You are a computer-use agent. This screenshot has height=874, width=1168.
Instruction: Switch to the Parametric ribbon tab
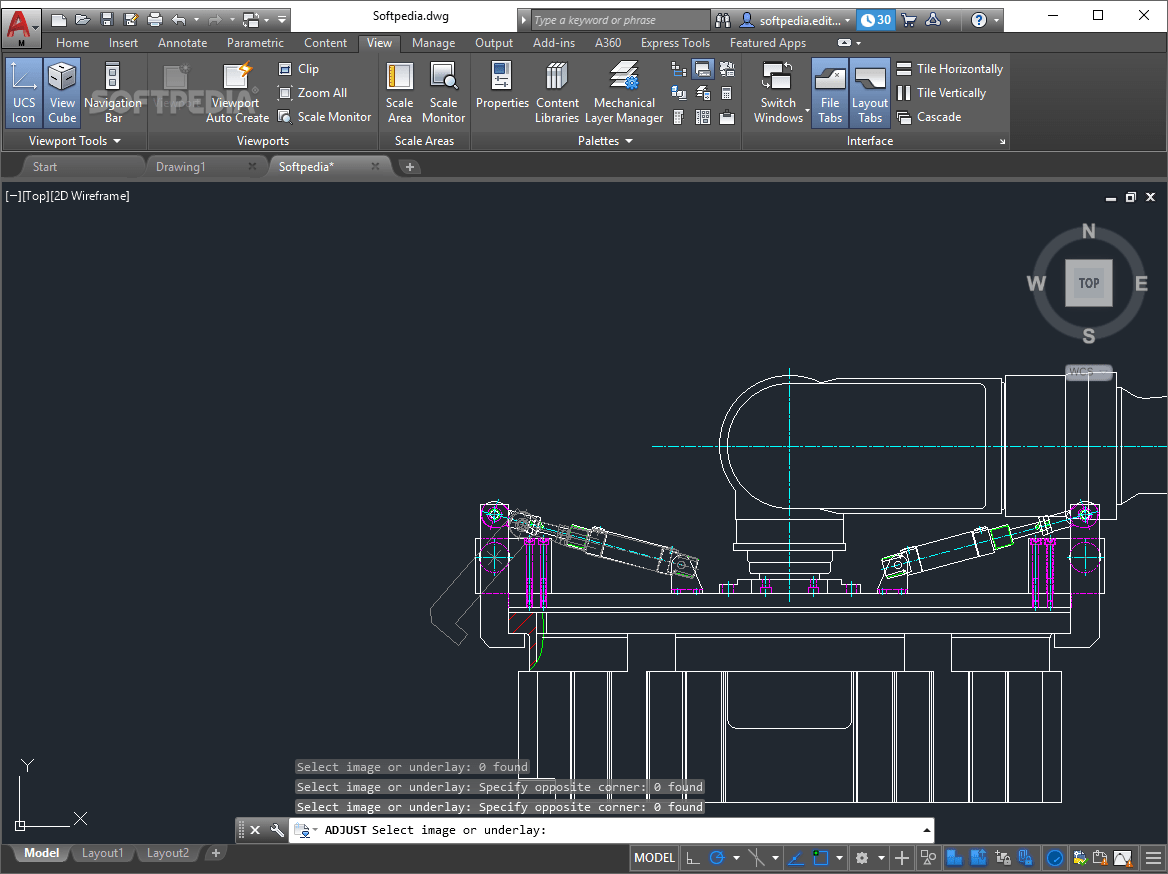click(255, 43)
